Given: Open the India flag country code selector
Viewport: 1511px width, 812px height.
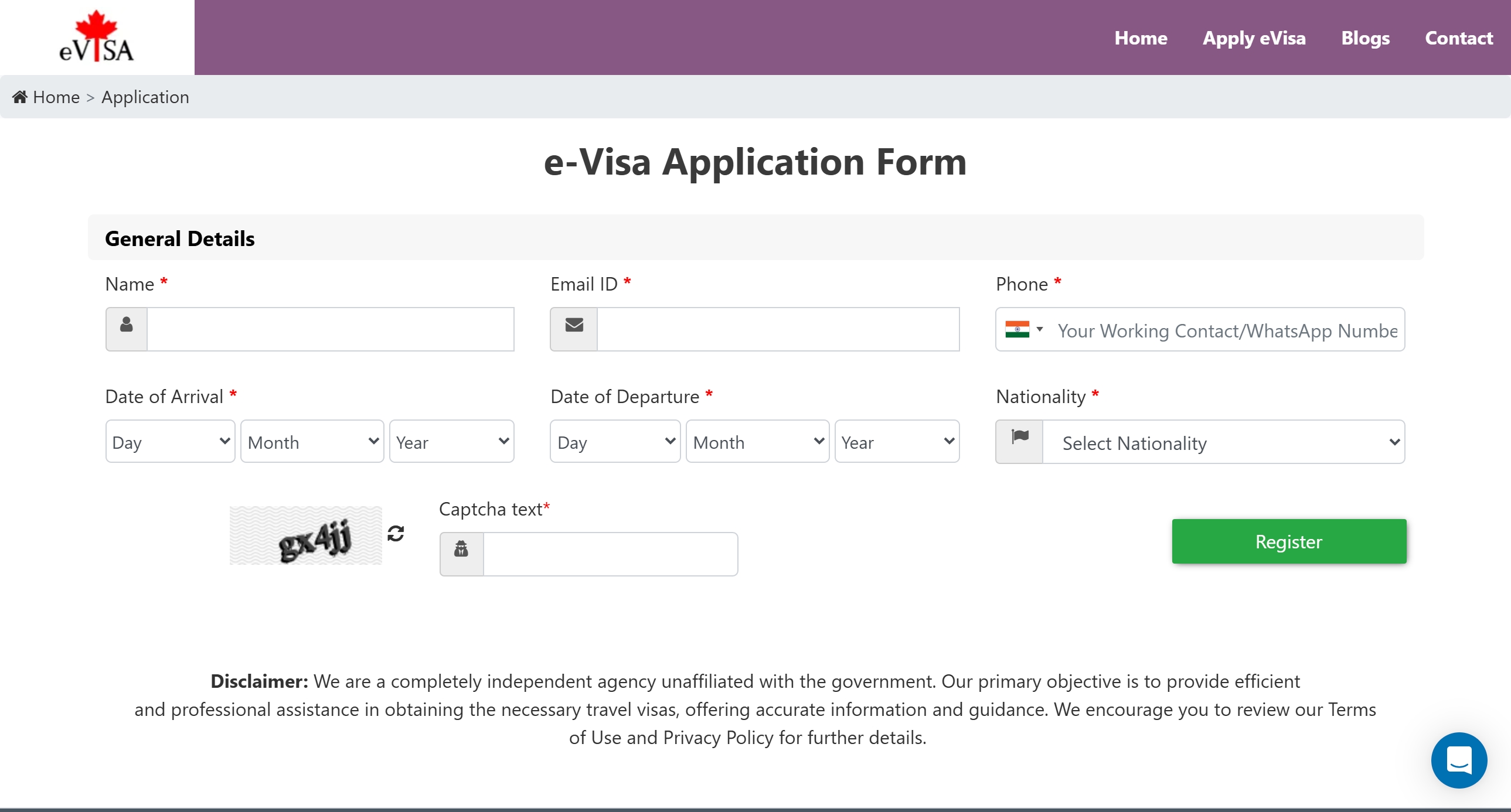Looking at the screenshot, I should (1023, 329).
